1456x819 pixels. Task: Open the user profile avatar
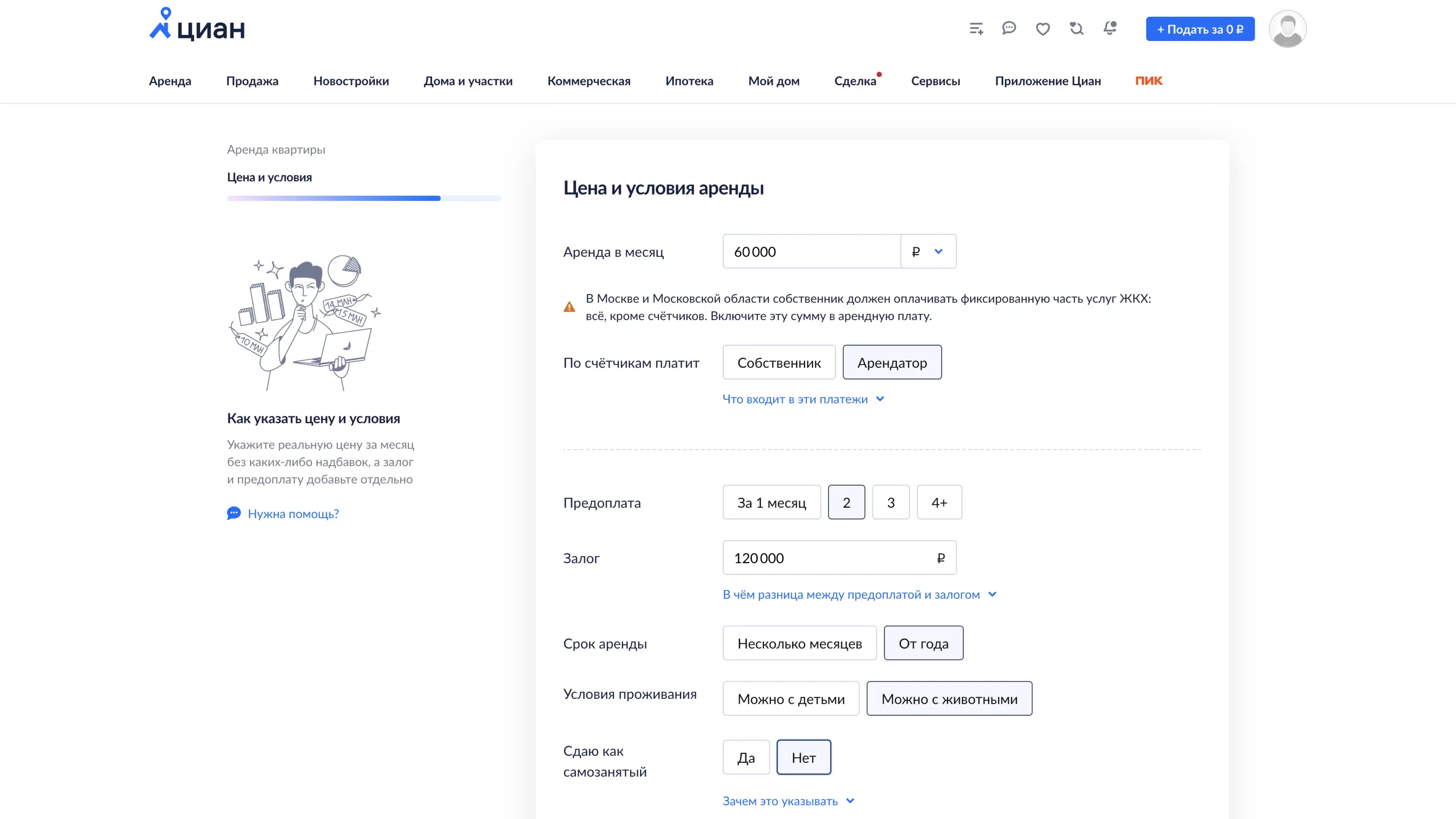(x=1287, y=29)
